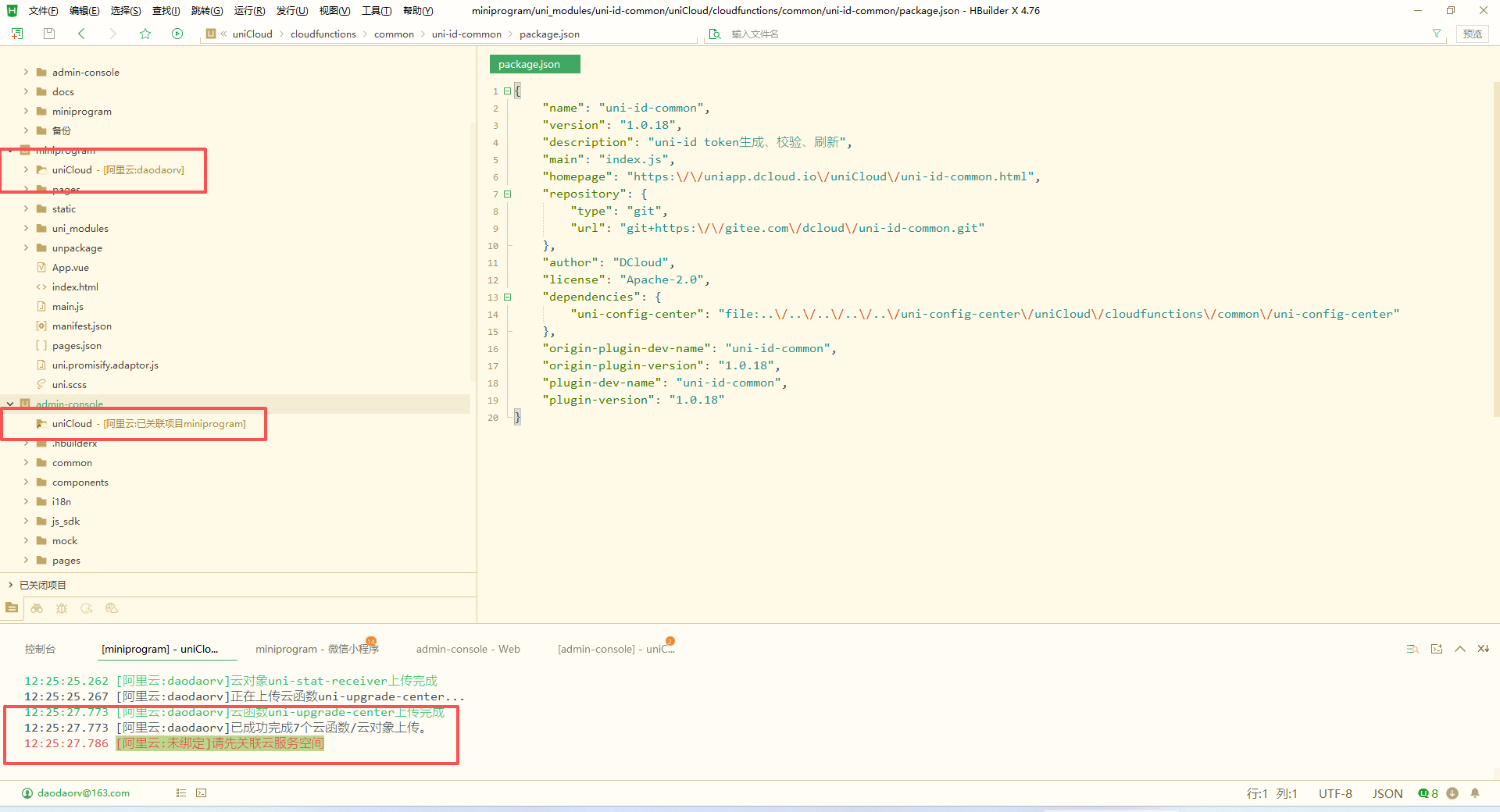The width and height of the screenshot is (1500, 812).
Task: Collapse the console panel with up chevron
Action: pos(1459,649)
